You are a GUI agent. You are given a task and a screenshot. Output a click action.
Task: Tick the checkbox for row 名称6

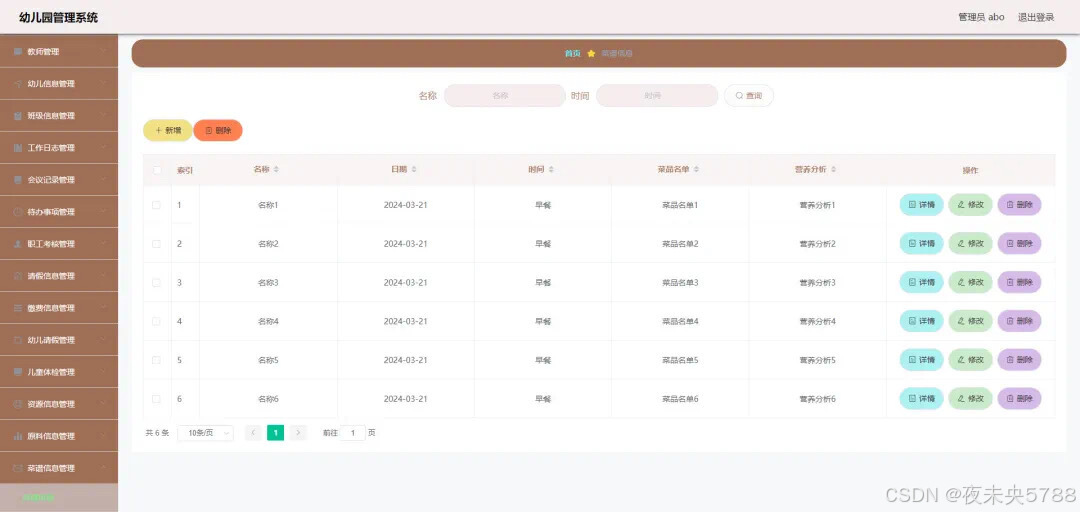156,399
